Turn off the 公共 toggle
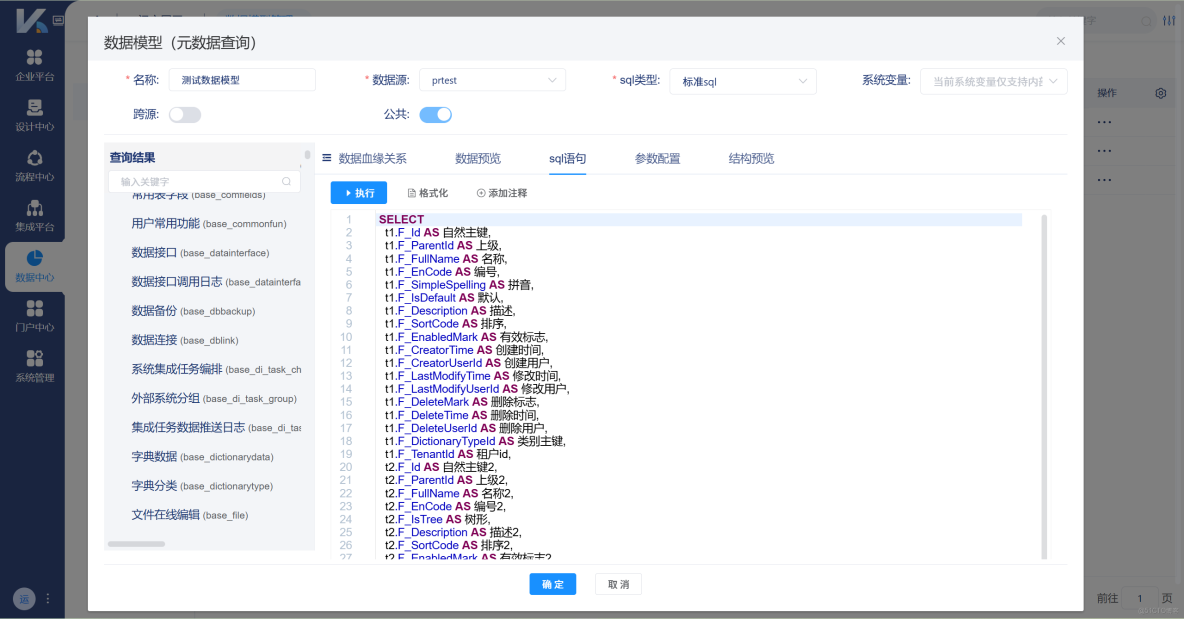Image resolution: width=1184 pixels, height=619 pixels. tap(434, 114)
